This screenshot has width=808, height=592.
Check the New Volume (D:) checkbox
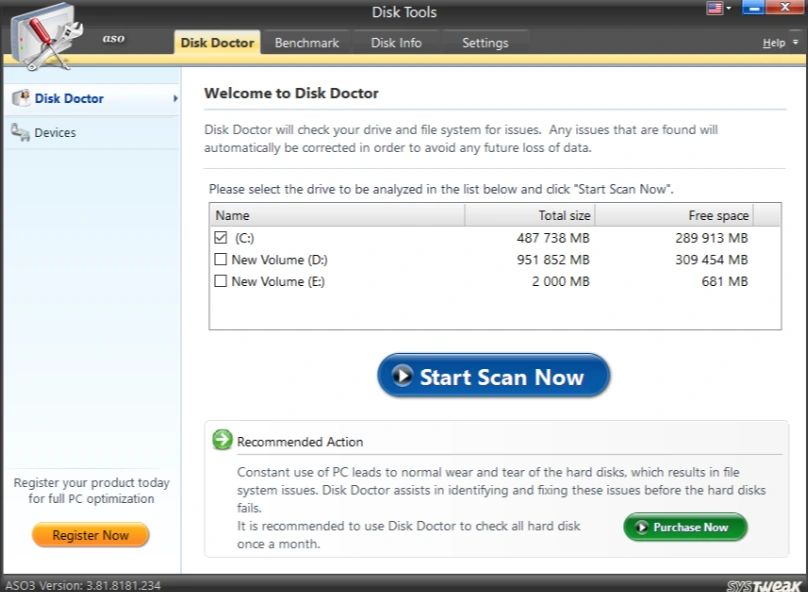221,259
